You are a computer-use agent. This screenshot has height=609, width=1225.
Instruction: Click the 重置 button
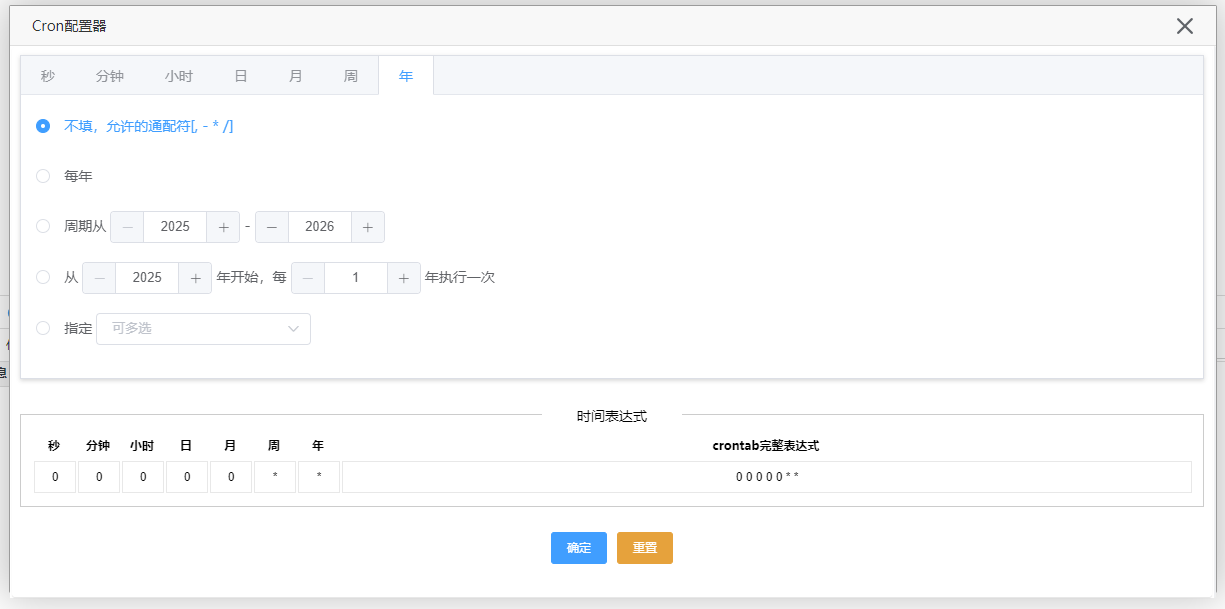pyautogui.click(x=644, y=548)
